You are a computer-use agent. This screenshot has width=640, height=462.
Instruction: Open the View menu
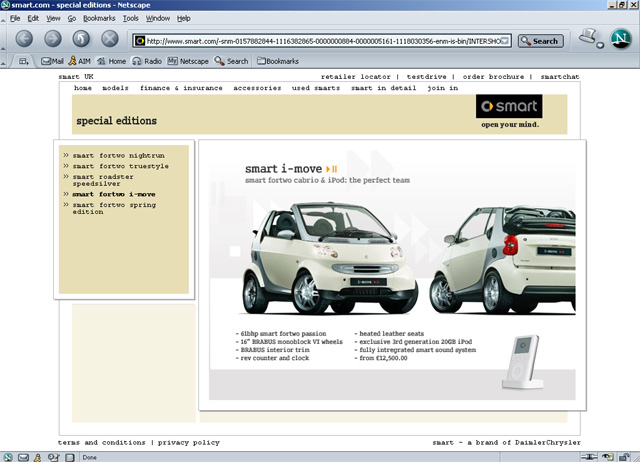53,18
